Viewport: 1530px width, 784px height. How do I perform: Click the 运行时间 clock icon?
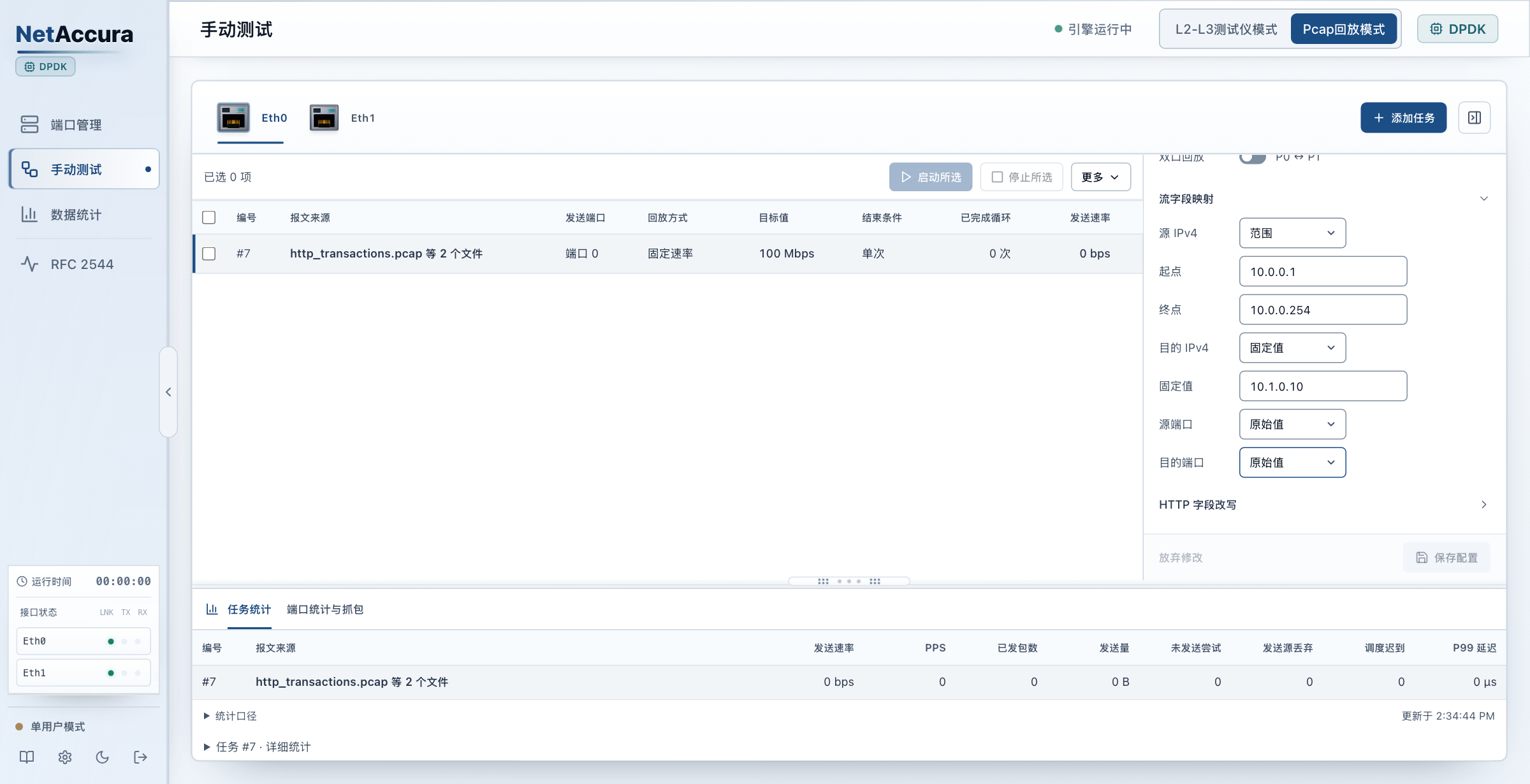(22, 581)
